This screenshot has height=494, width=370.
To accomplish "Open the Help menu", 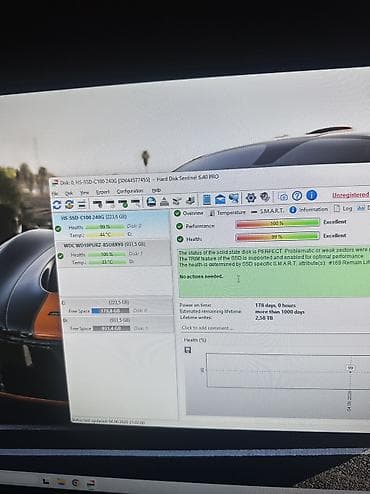I will (x=156, y=190).
